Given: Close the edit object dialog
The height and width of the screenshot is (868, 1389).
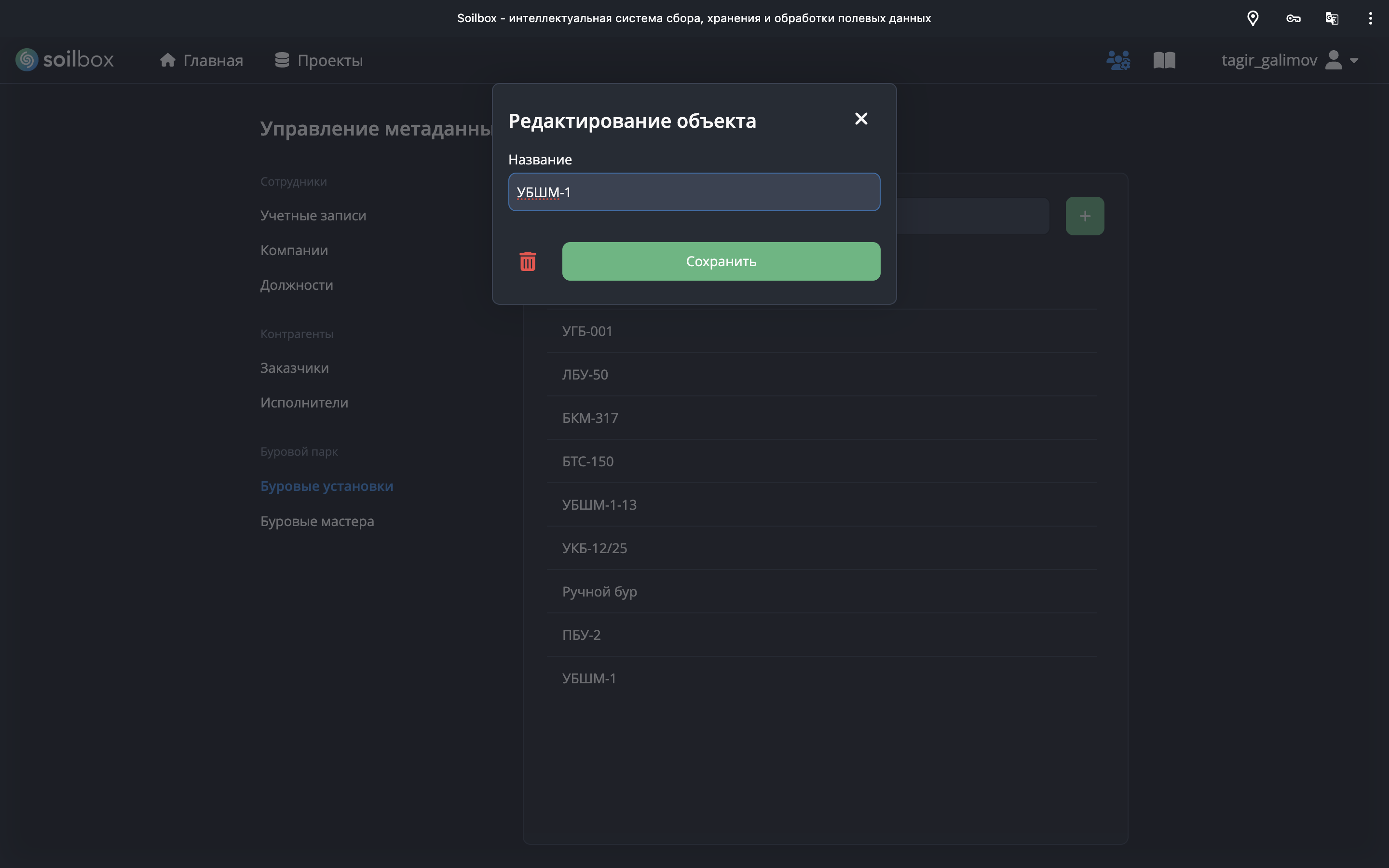Looking at the screenshot, I should 860,119.
